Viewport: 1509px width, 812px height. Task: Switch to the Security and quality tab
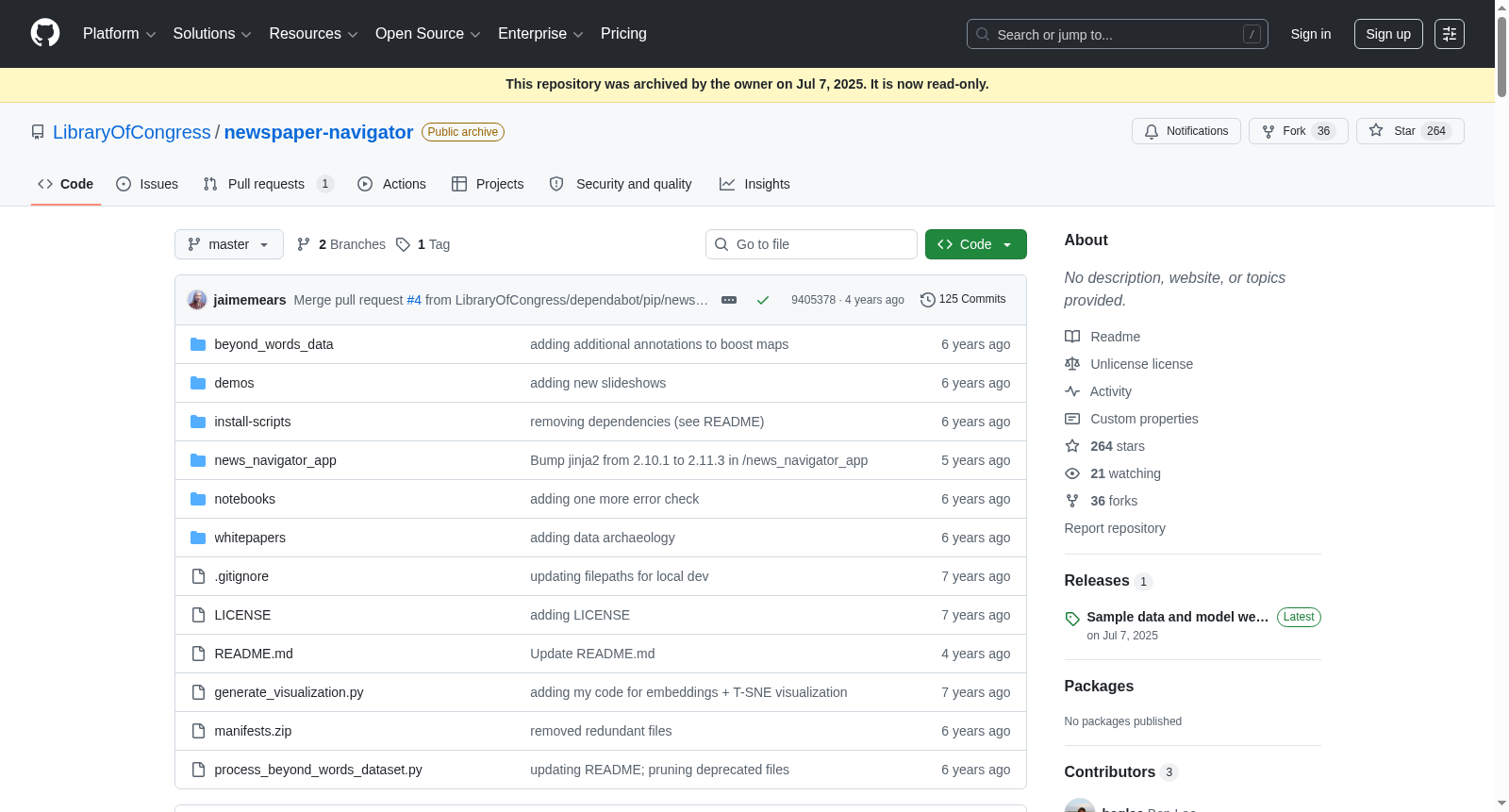tap(621, 184)
